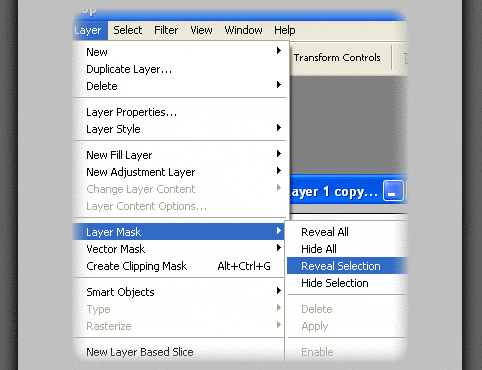Click Layer 1 copy document title bar
Image resolution: width=482 pixels, height=370 pixels.
click(348, 190)
